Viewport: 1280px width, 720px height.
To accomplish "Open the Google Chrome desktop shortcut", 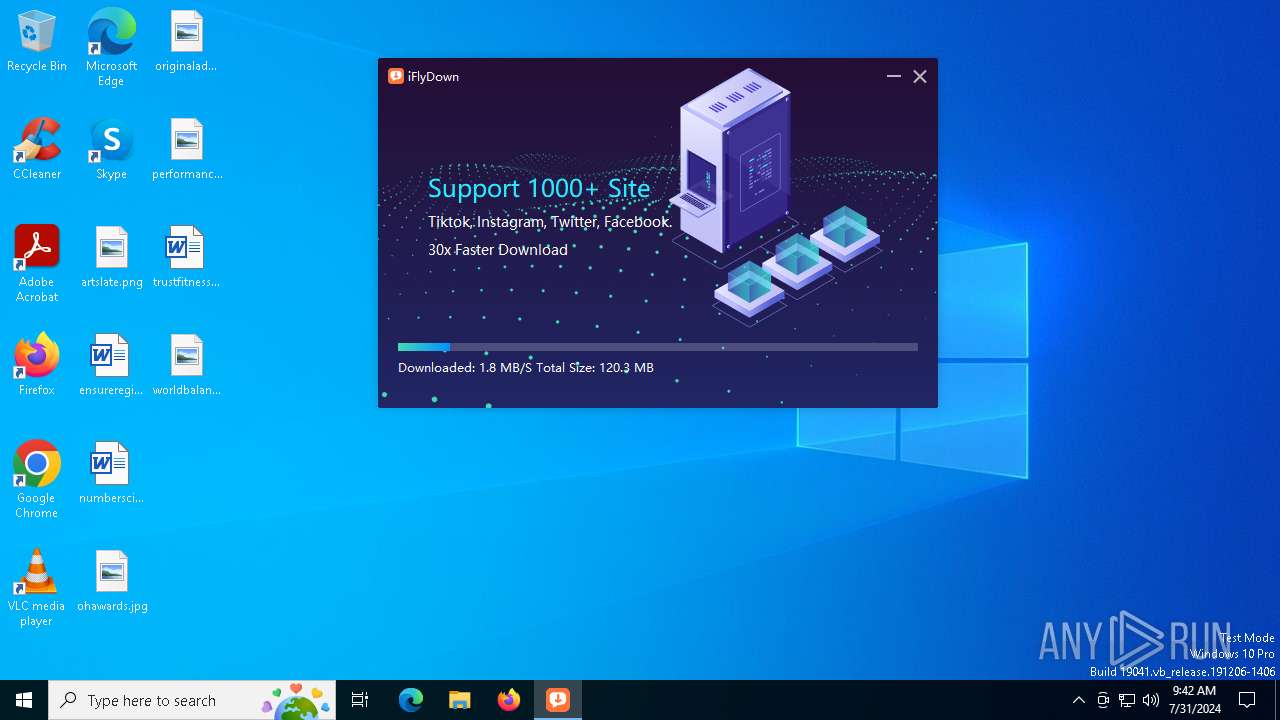I will click(x=37, y=480).
